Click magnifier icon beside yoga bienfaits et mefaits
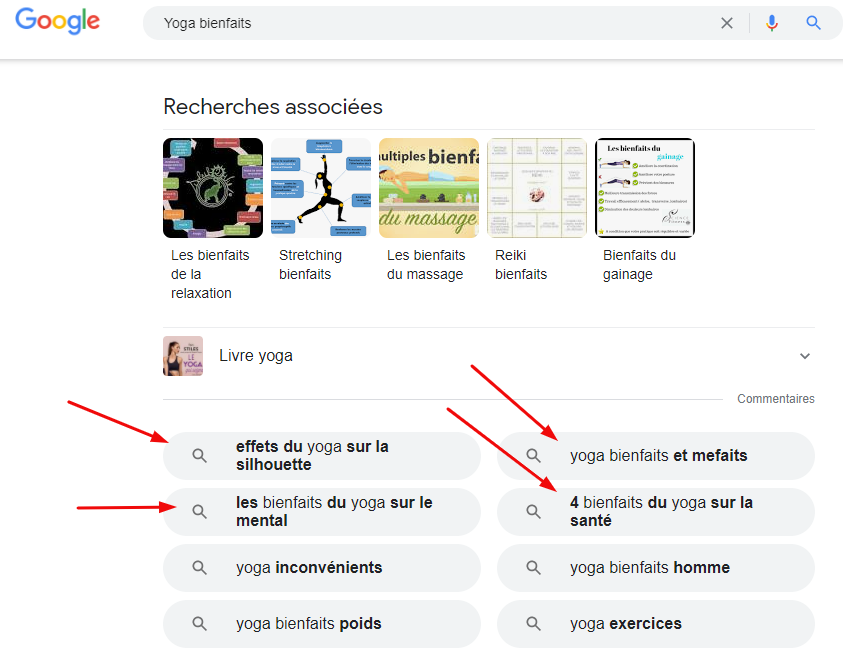Image resolution: width=843 pixels, height=665 pixels. coord(533,456)
